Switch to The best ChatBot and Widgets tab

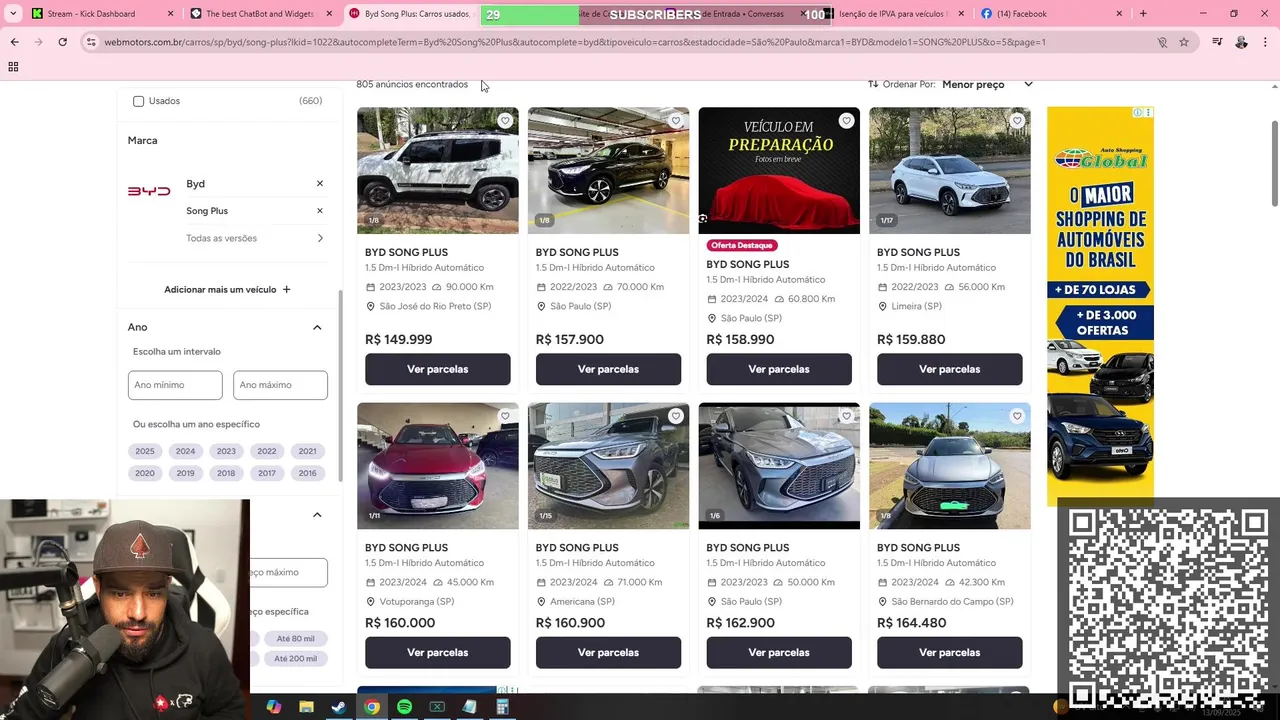260,14
